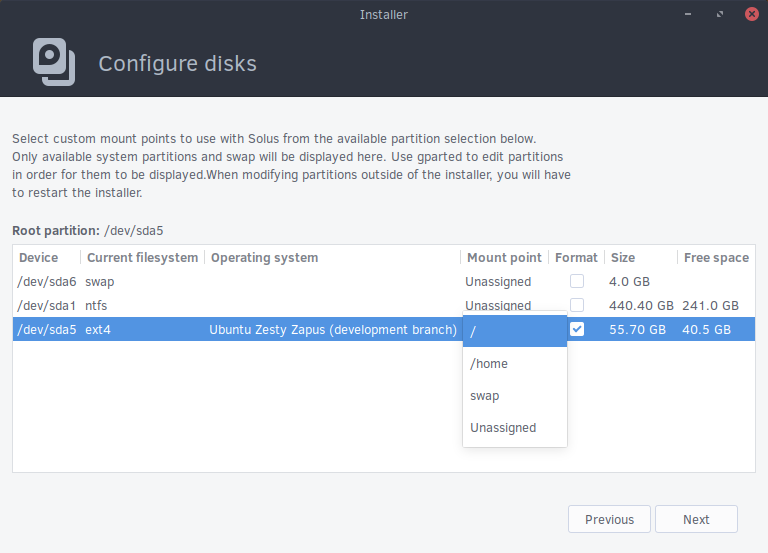Screen dimensions: 768x553
Task: Go back with Previous button
Action: click(x=609, y=519)
